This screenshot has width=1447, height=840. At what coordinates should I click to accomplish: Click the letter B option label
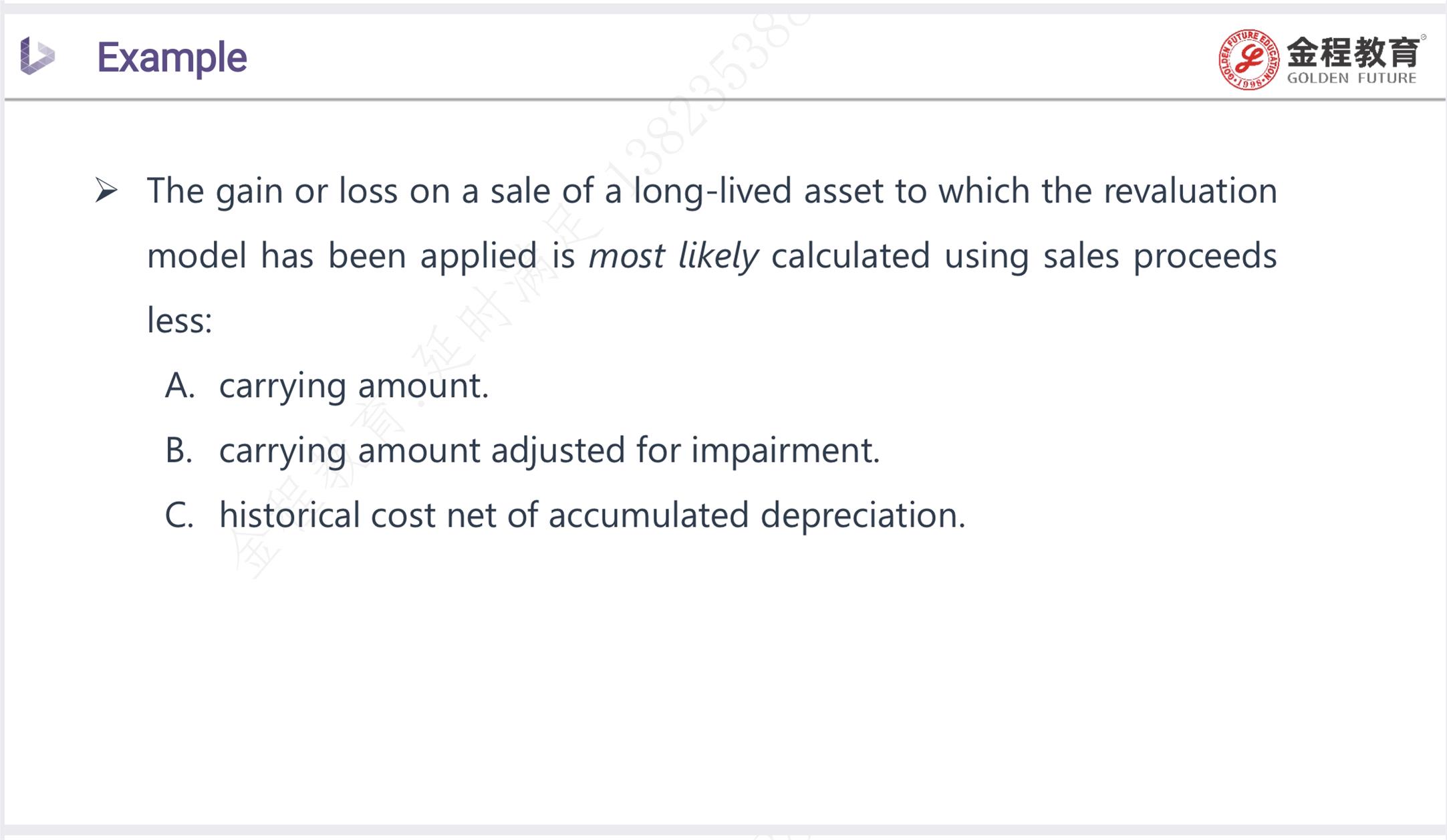[x=179, y=450]
